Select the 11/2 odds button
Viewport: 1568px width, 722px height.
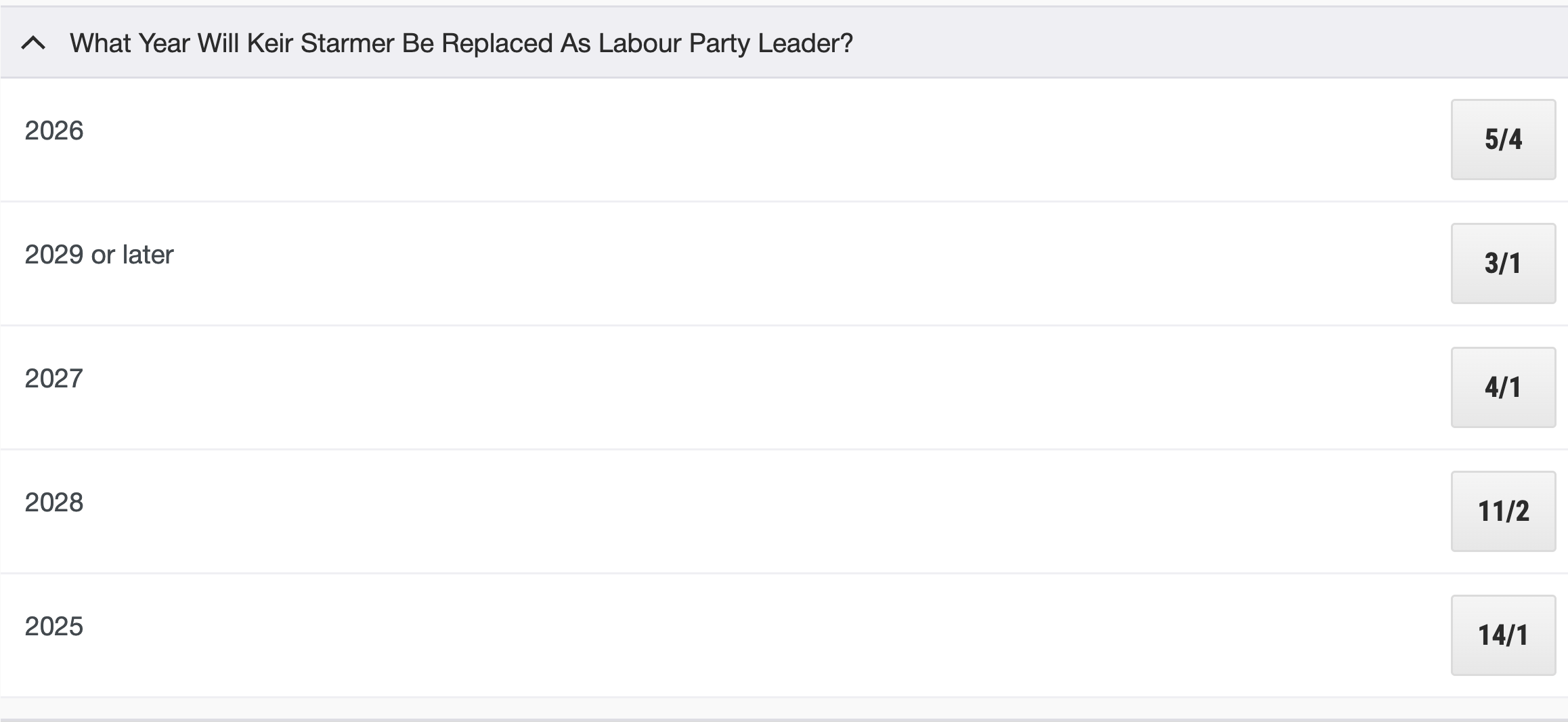click(x=1503, y=511)
